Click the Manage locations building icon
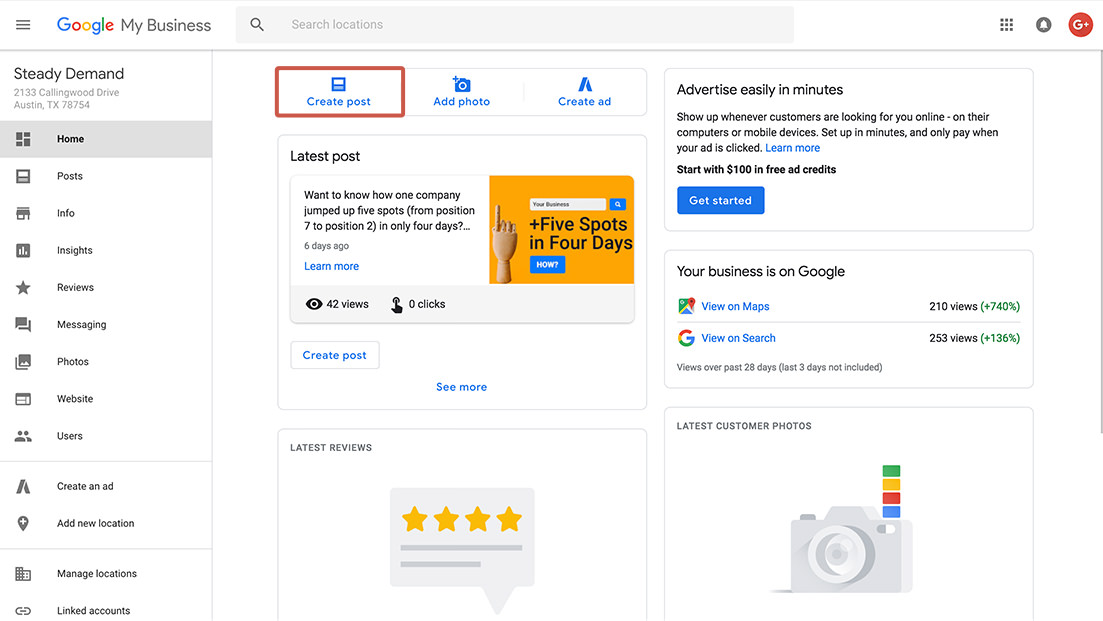The height and width of the screenshot is (621, 1103). tap(23, 574)
